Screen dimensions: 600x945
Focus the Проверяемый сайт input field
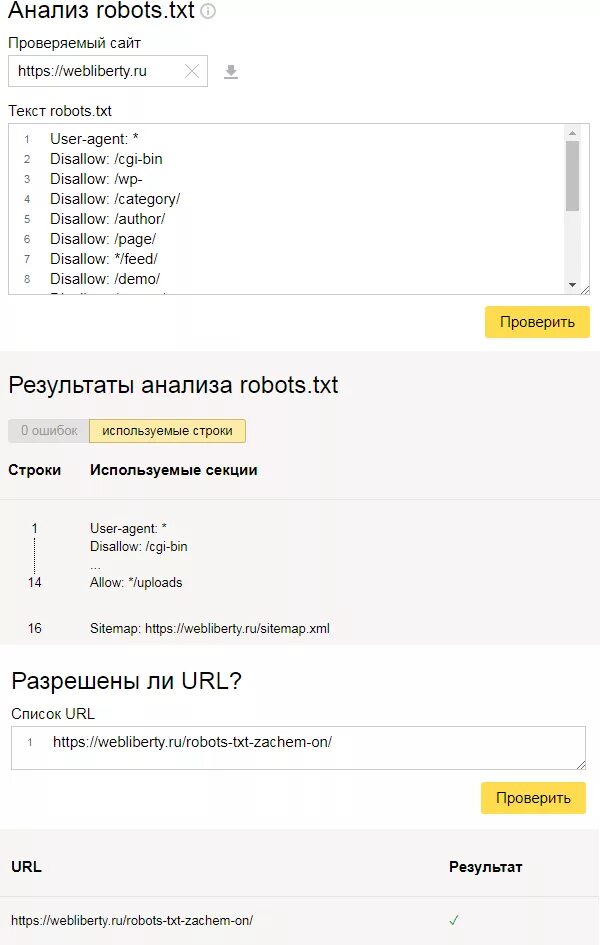pyautogui.click(x=98, y=72)
